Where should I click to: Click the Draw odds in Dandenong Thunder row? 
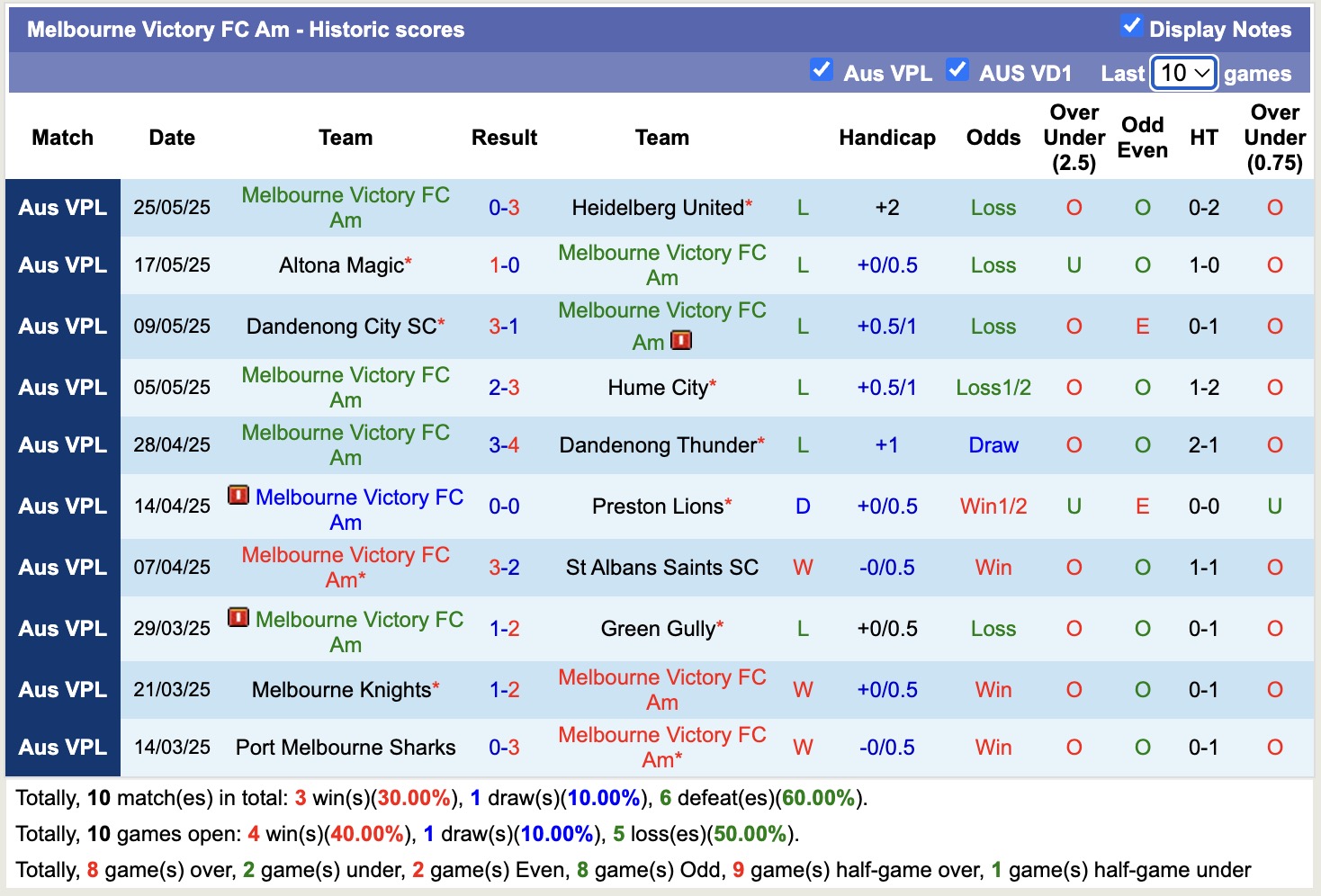tap(993, 444)
